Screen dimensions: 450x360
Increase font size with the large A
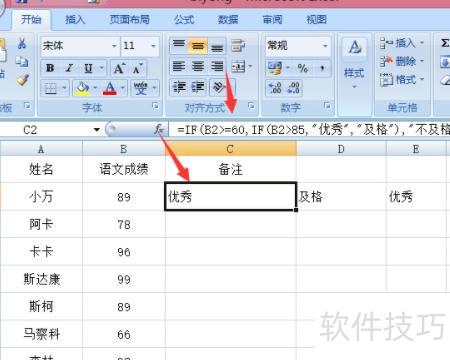119,69
